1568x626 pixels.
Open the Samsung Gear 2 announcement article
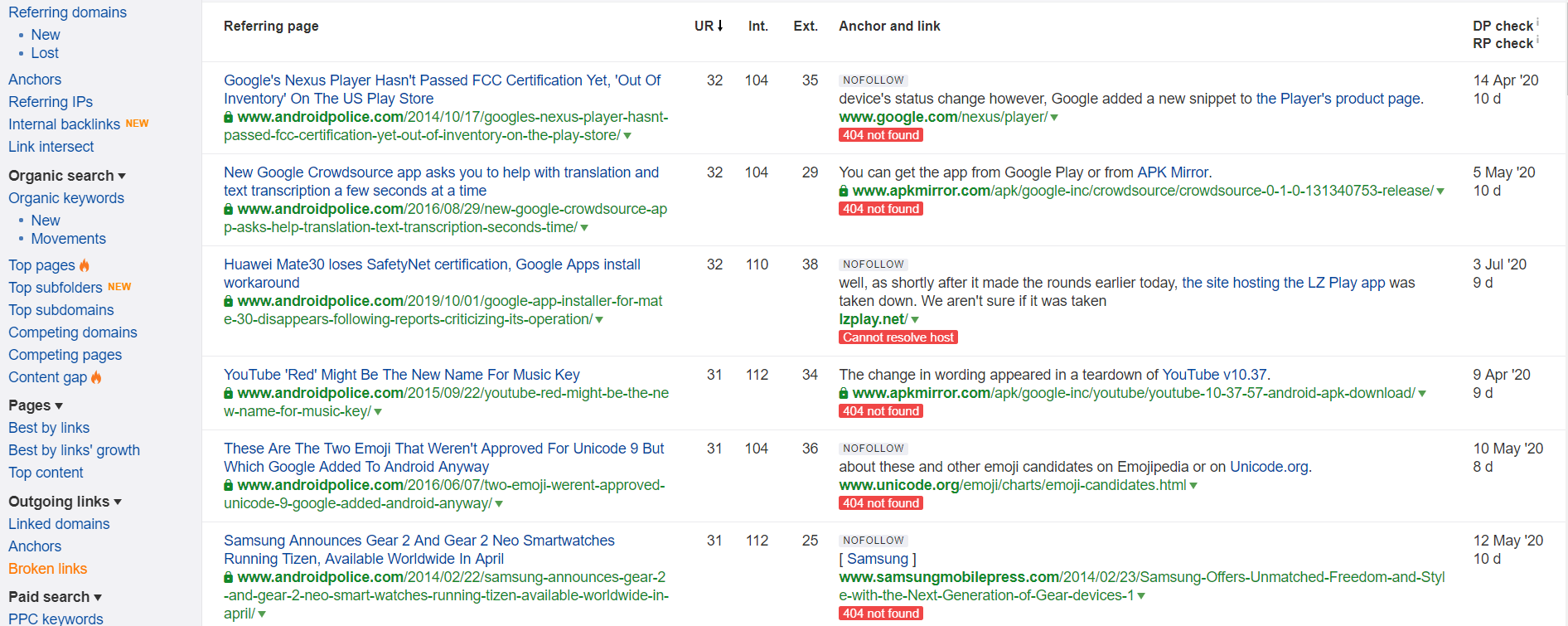(x=419, y=550)
